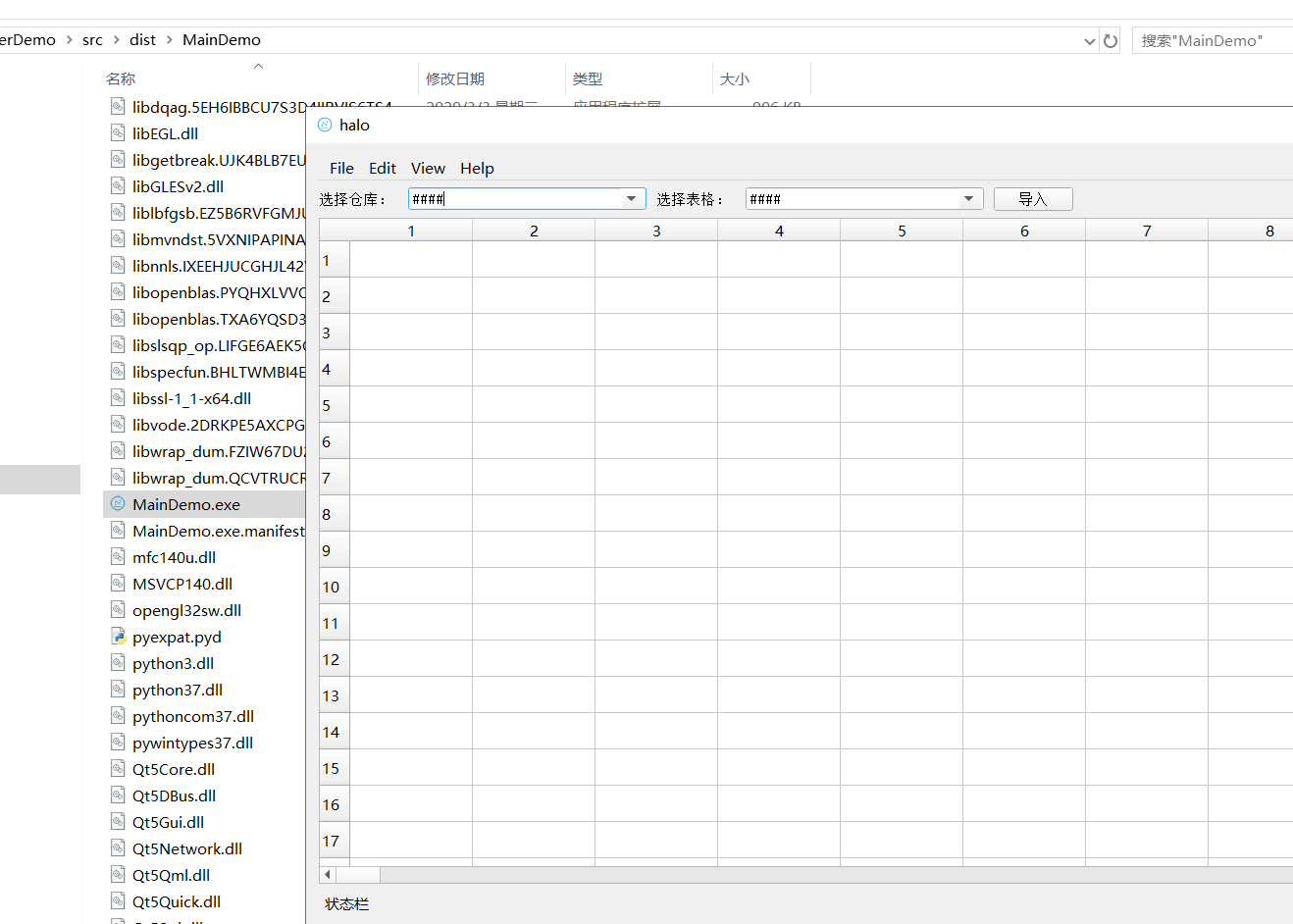Image resolution: width=1293 pixels, height=924 pixels.
Task: Expand the chevron after src in breadcrumb
Action: [116, 40]
